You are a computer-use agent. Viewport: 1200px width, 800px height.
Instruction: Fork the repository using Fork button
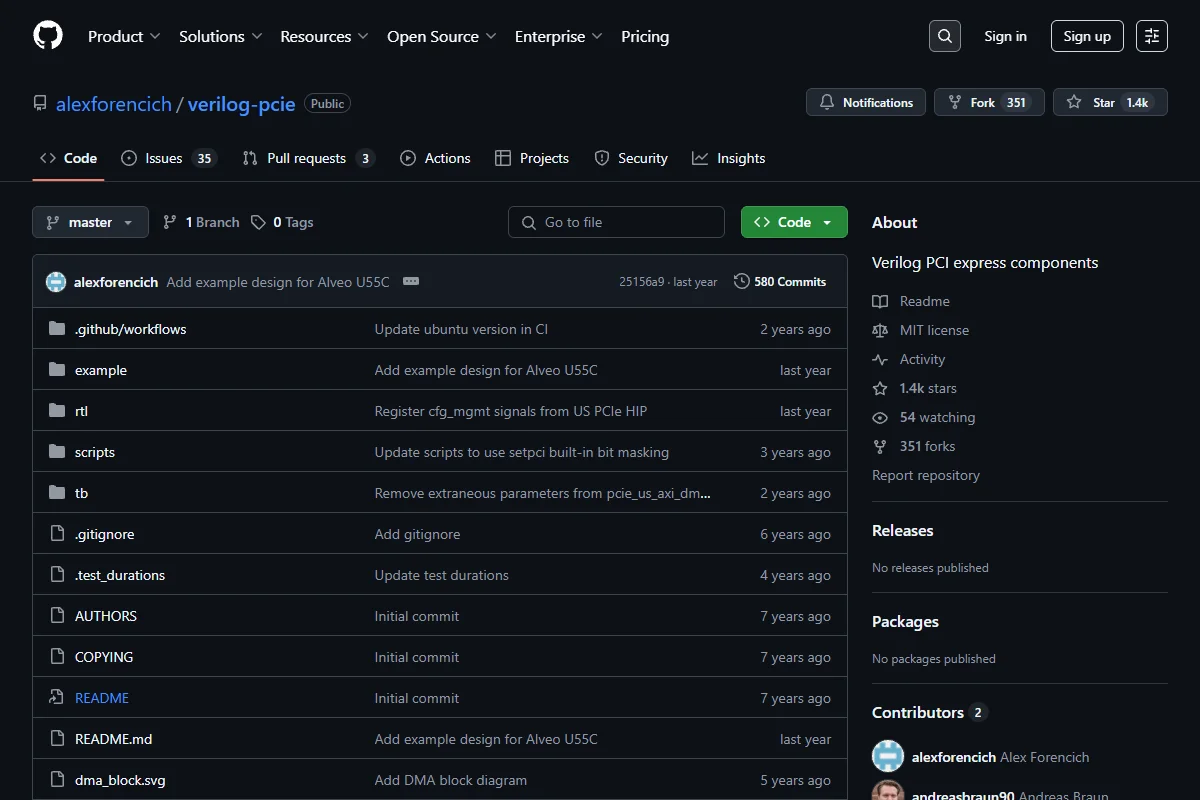989,102
